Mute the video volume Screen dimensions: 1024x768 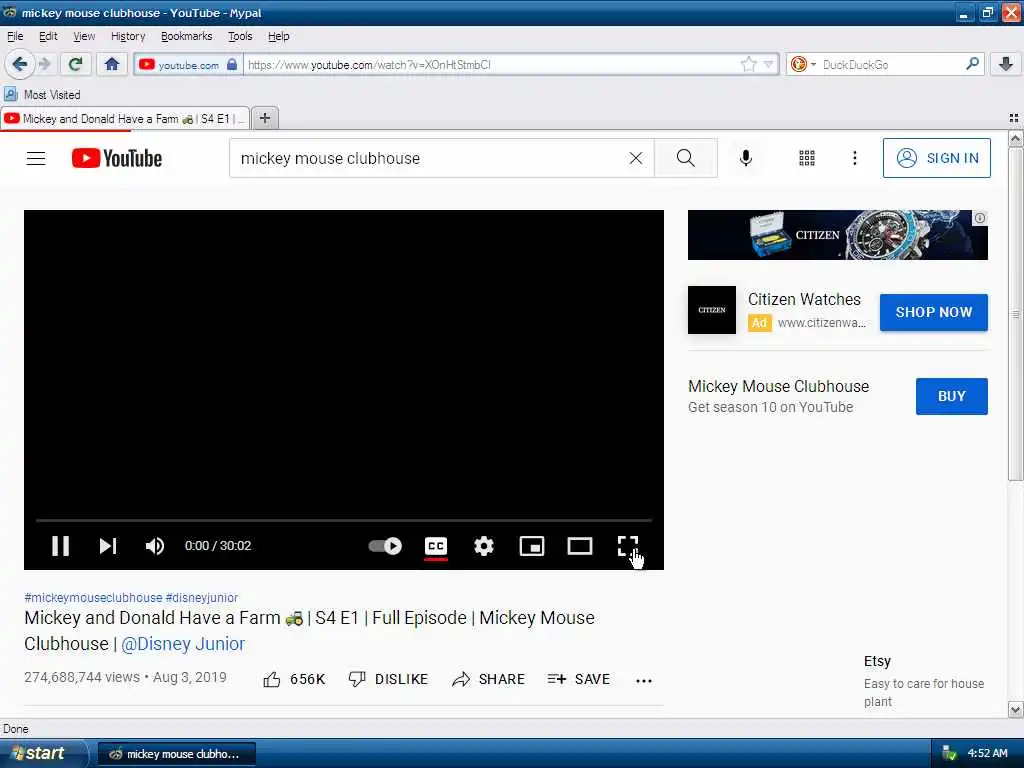(155, 546)
